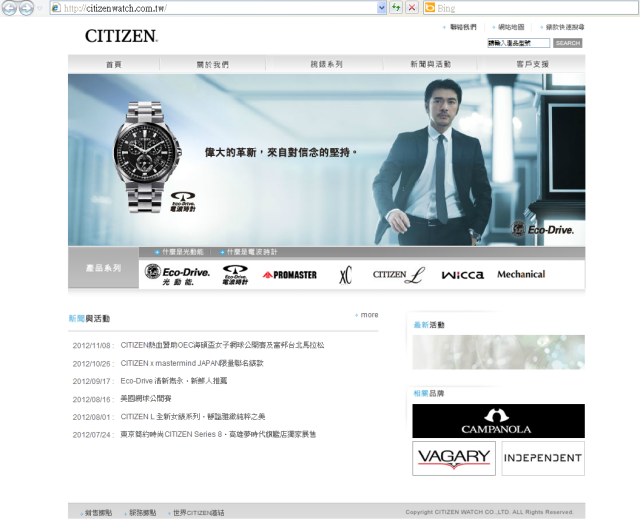This screenshot has width=640, height=526.
Task: Open the CITIZEN Series 8 news item
Action: click(218, 434)
